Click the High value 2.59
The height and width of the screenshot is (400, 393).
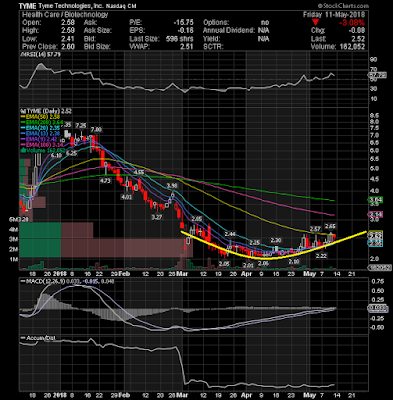(x=68, y=31)
